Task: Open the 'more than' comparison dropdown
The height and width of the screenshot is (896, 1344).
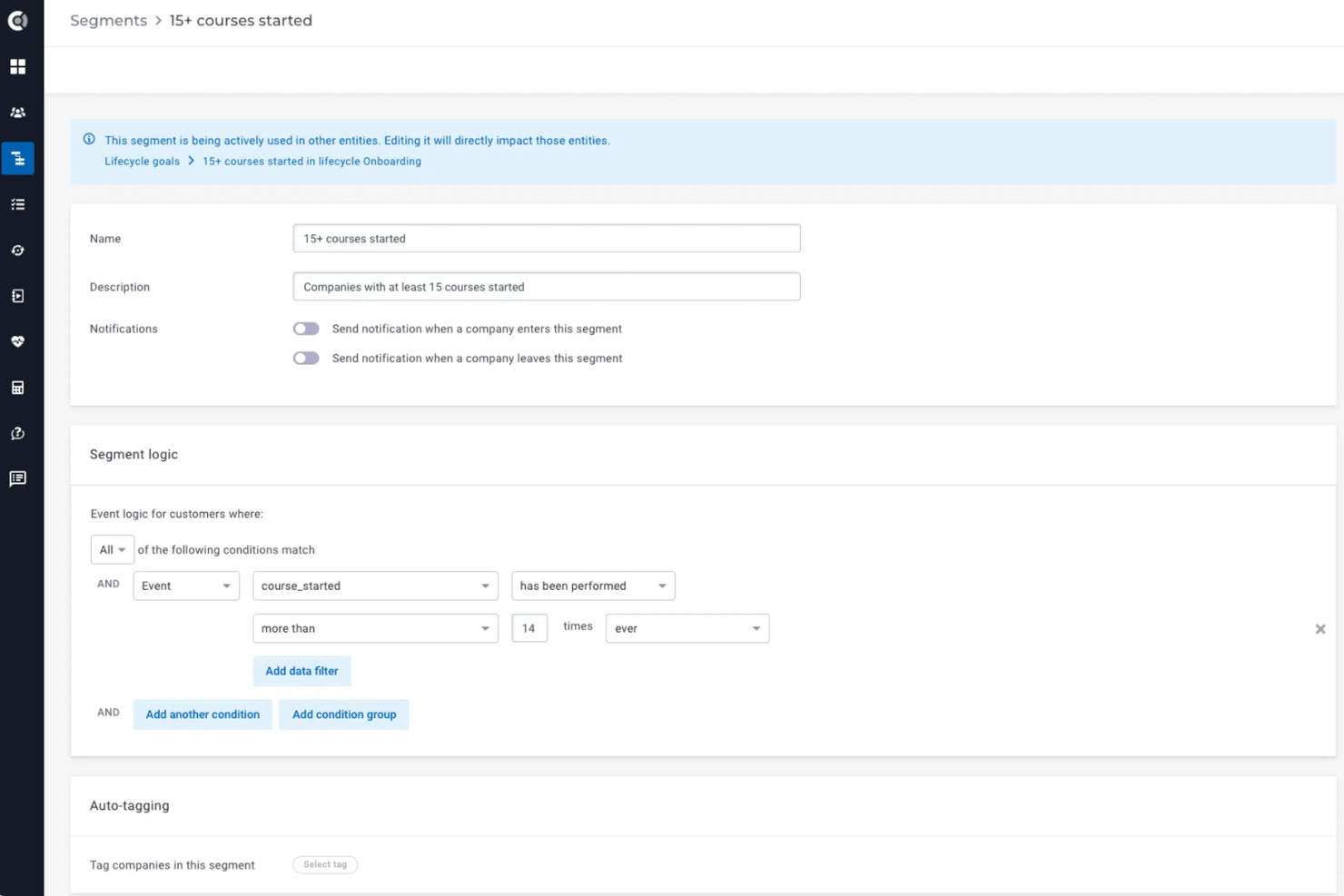Action: [x=375, y=628]
